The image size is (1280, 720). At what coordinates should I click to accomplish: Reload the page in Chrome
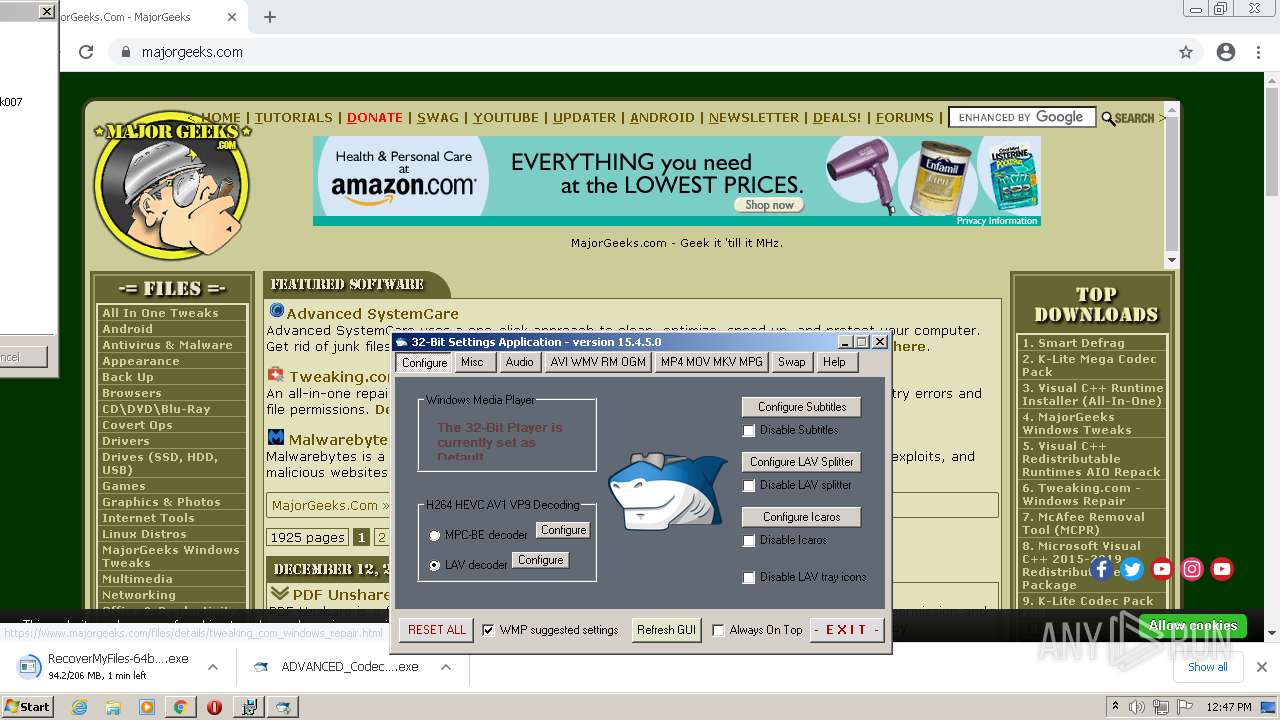point(86,52)
